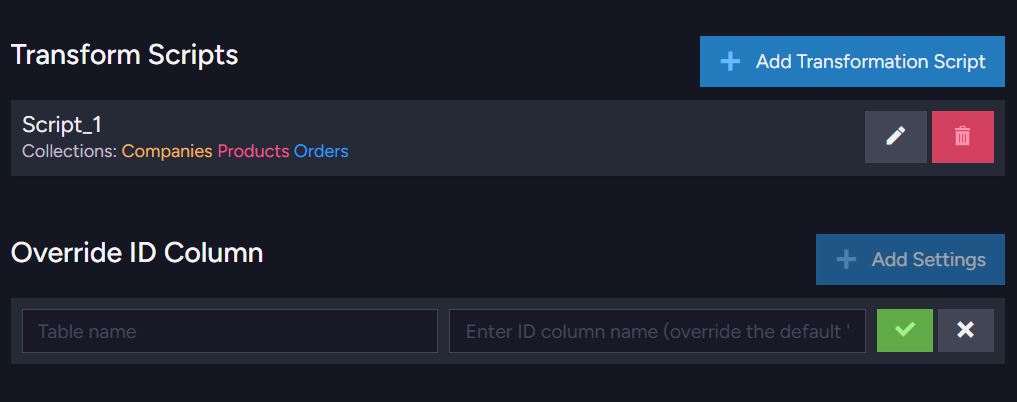Focus the Enter ID column name field

[x=657, y=331]
